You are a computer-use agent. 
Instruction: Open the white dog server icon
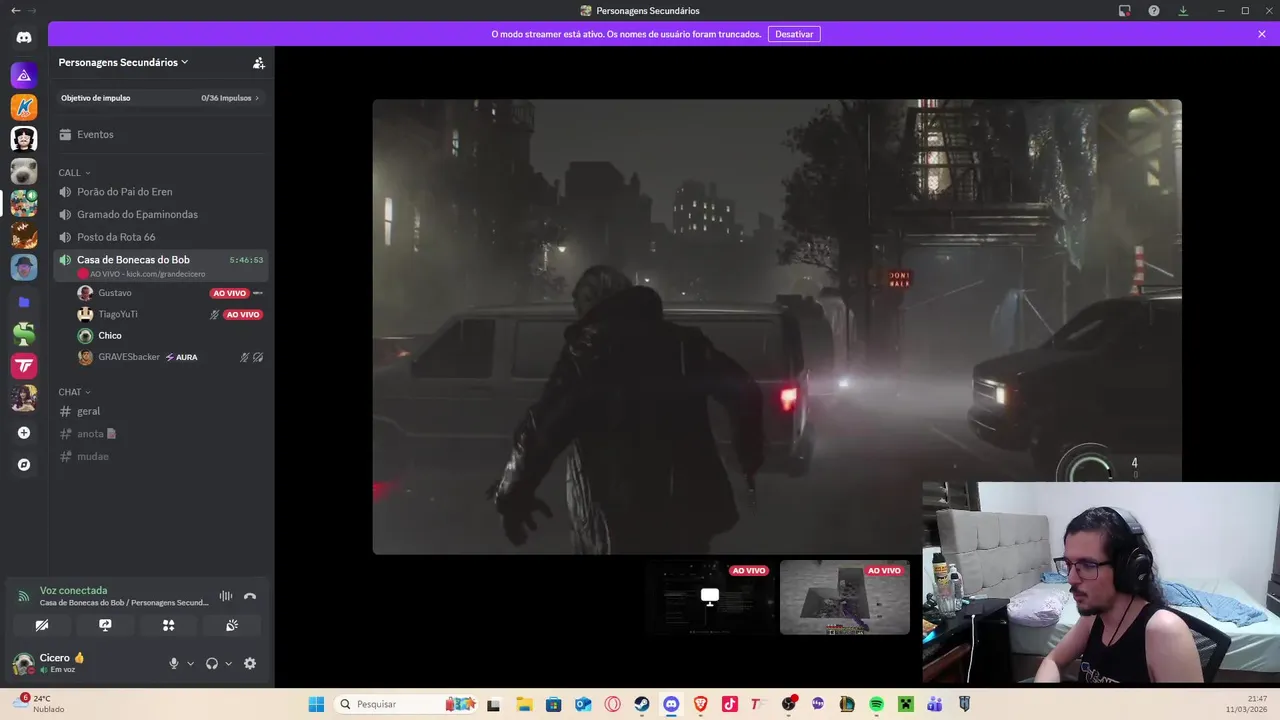pos(24,171)
